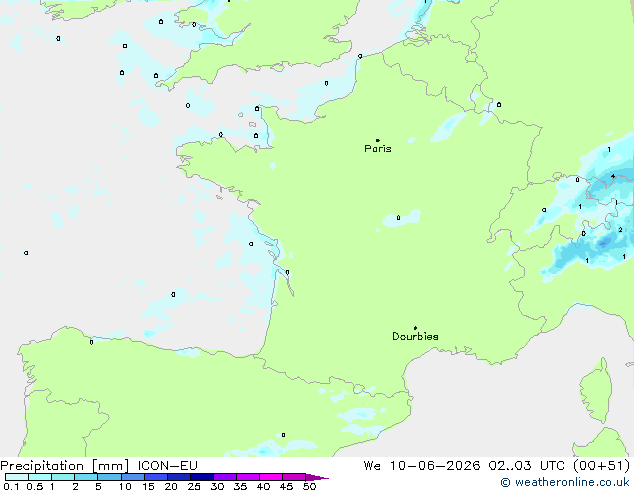634x490 pixels.
Task: Select the 1–2 mm legend swatch
Action: (x=63, y=477)
